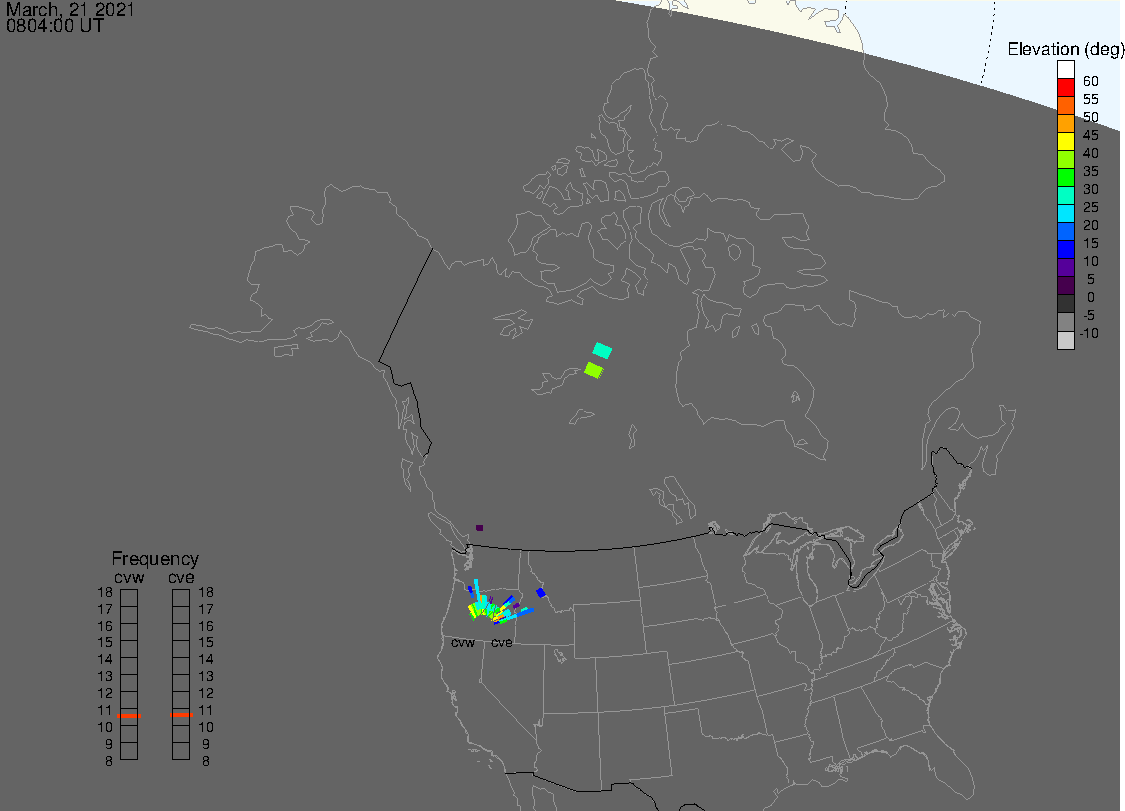Click the 'cve' radar label on the map
This screenshot has width=1125, height=811.
(502, 643)
